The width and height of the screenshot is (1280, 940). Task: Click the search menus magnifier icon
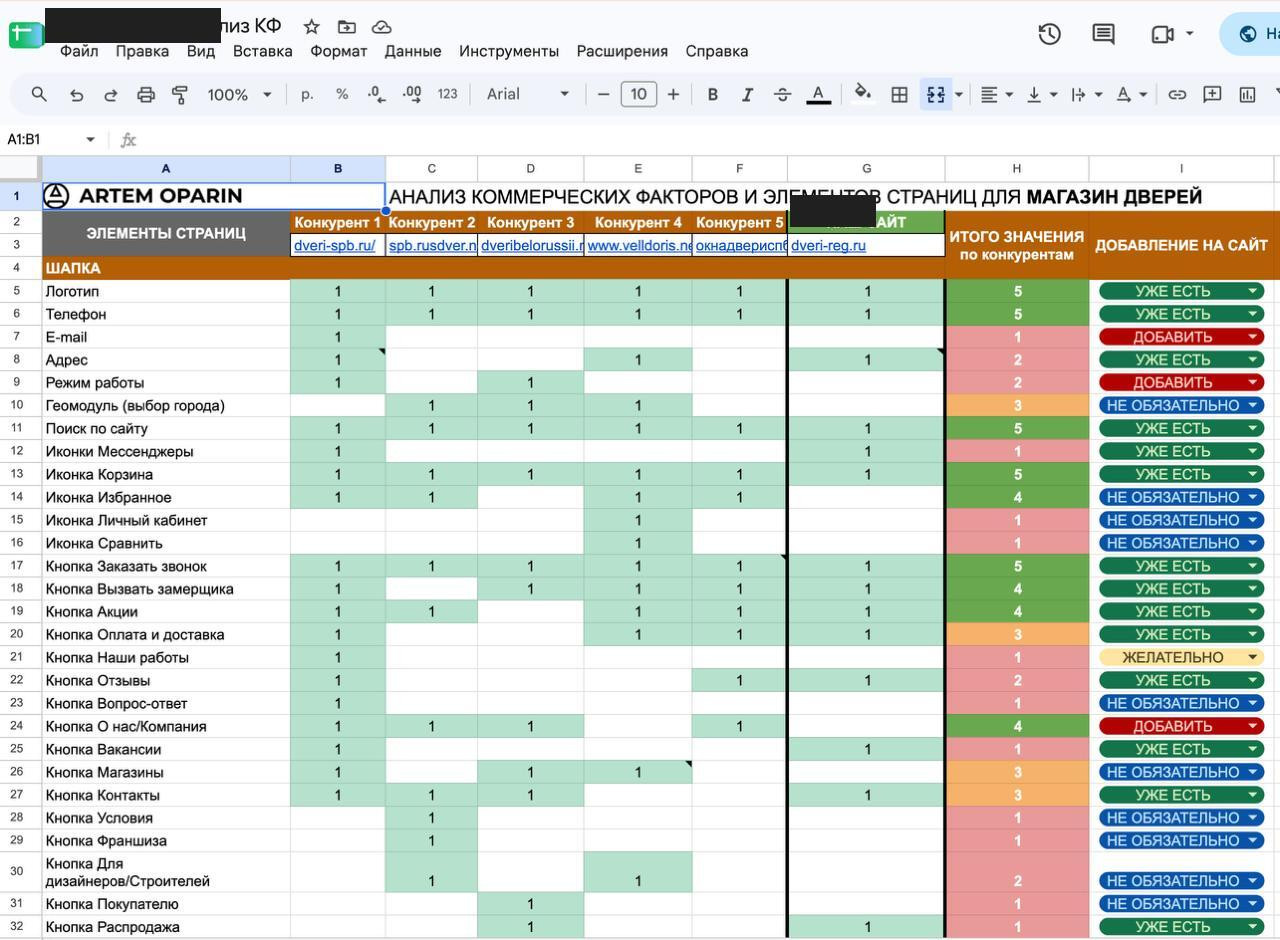(x=39, y=94)
